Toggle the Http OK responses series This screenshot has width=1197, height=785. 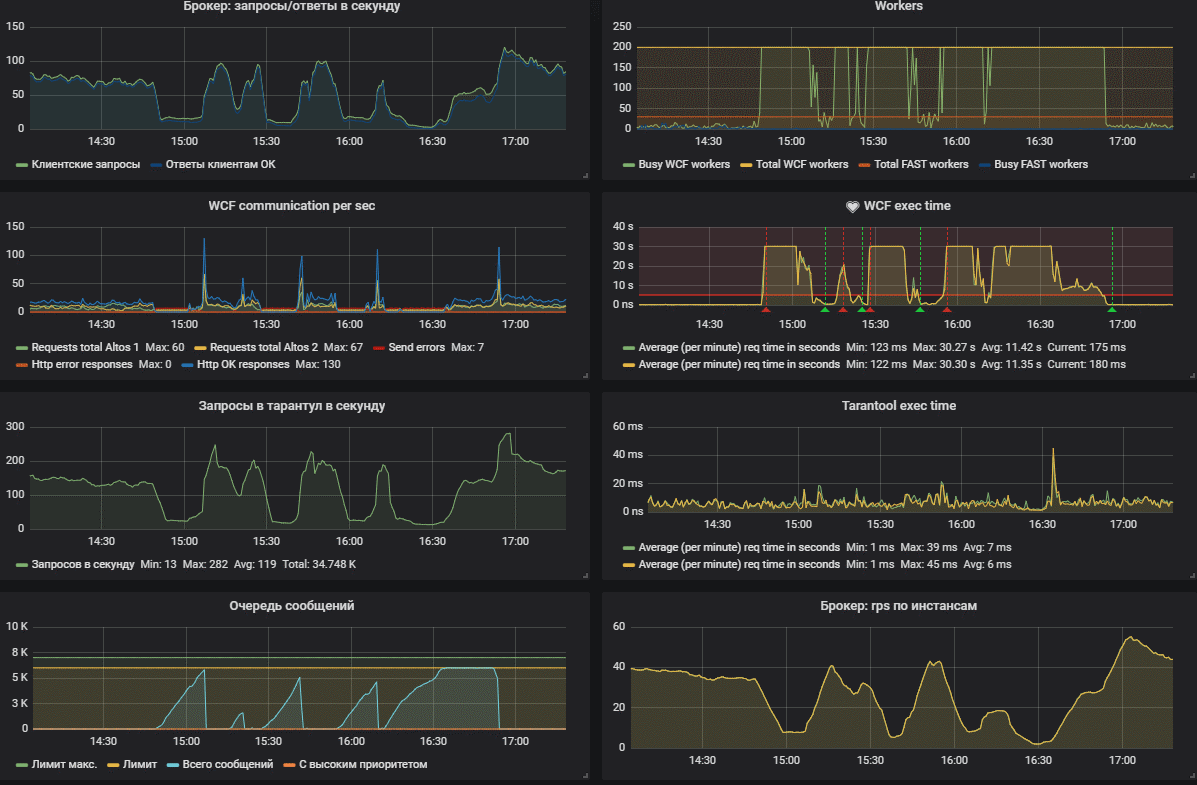[243, 364]
